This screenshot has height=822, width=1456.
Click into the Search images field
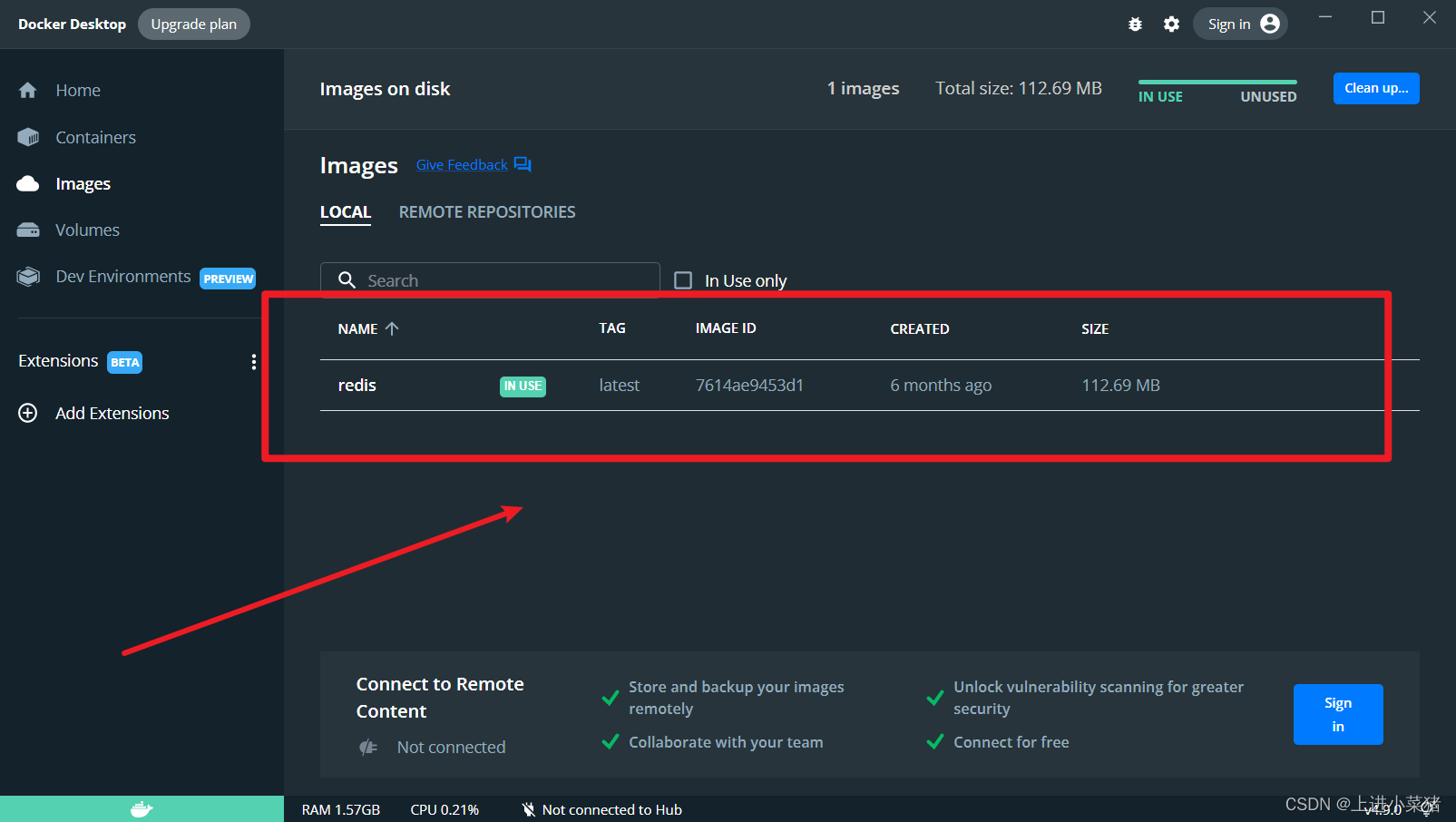(x=490, y=280)
